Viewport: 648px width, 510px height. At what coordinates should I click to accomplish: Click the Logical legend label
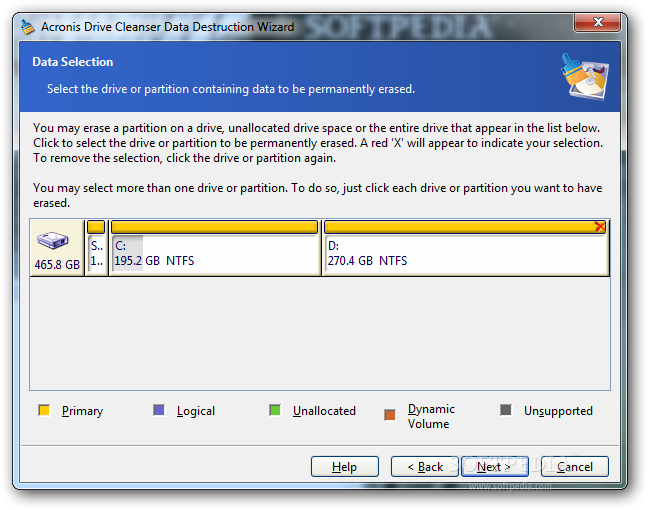[x=196, y=411]
